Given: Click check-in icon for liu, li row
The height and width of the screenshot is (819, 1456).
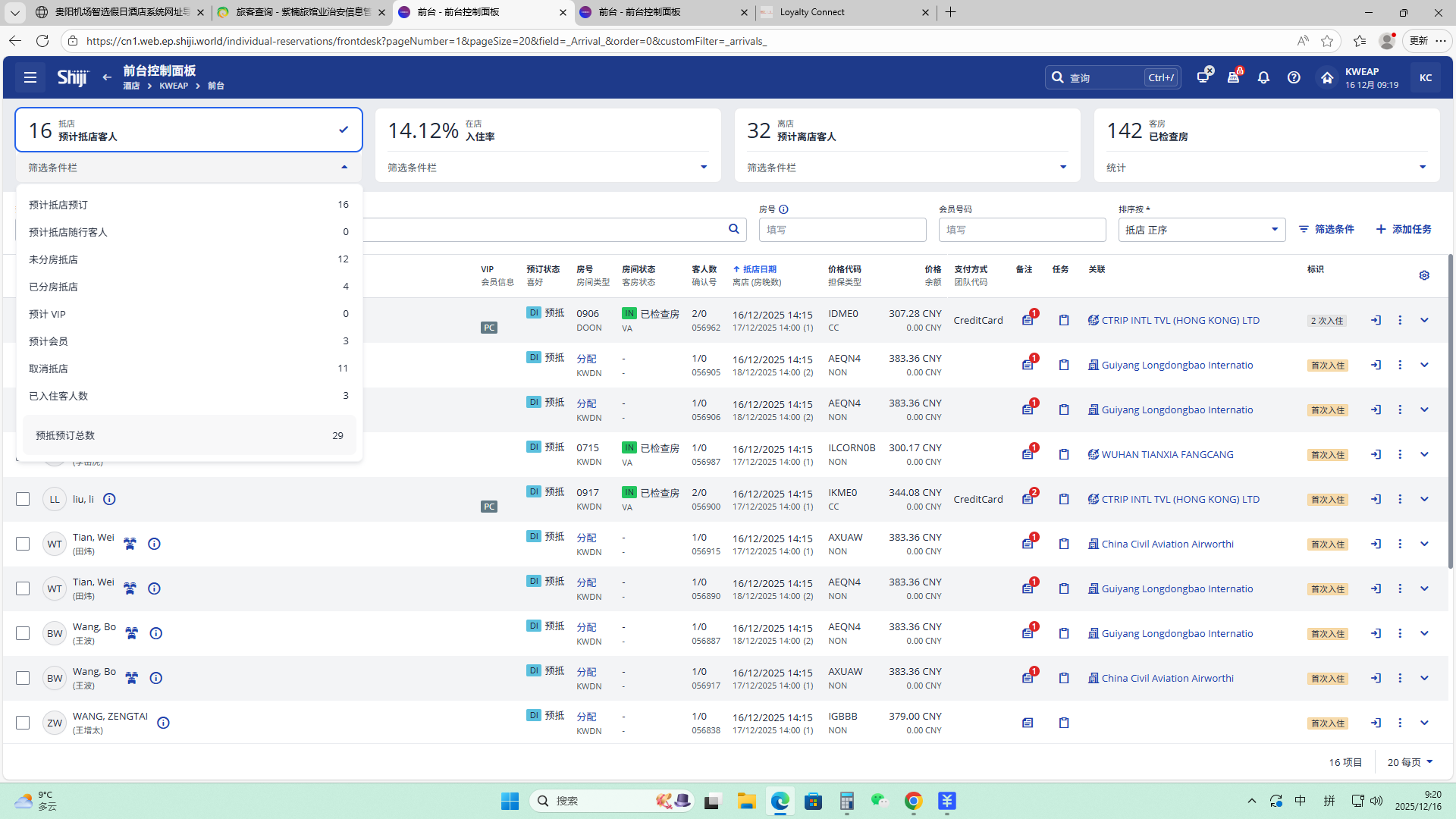Looking at the screenshot, I should coord(1376,499).
